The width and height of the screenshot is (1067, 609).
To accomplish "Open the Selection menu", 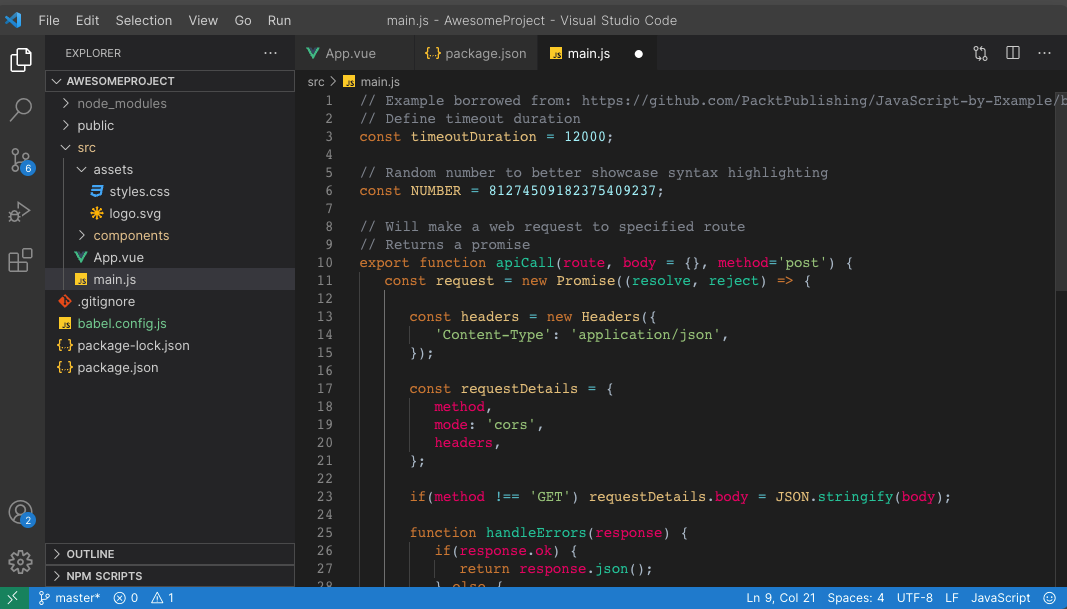I will pos(144,20).
